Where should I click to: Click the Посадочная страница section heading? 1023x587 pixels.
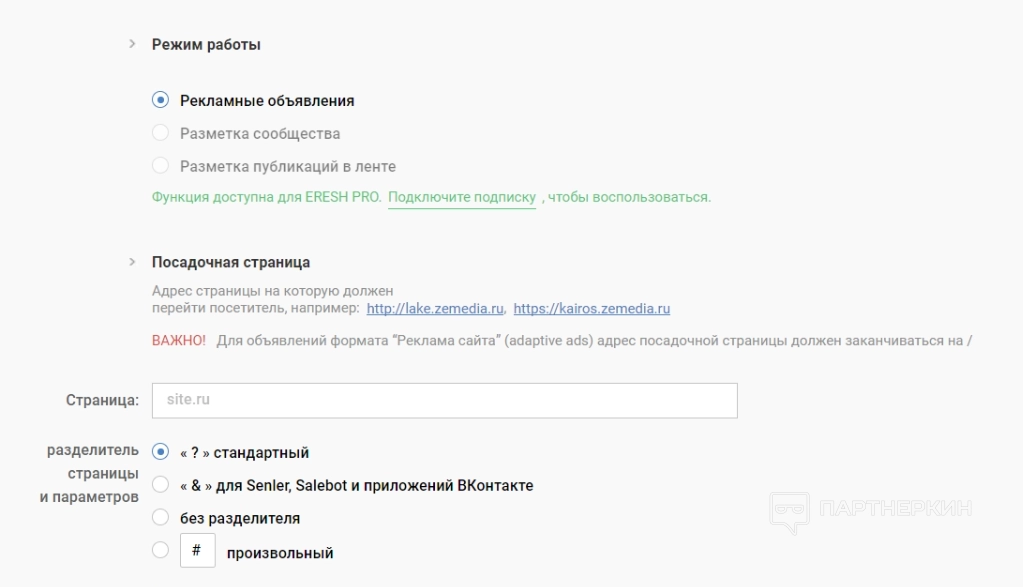click(231, 262)
